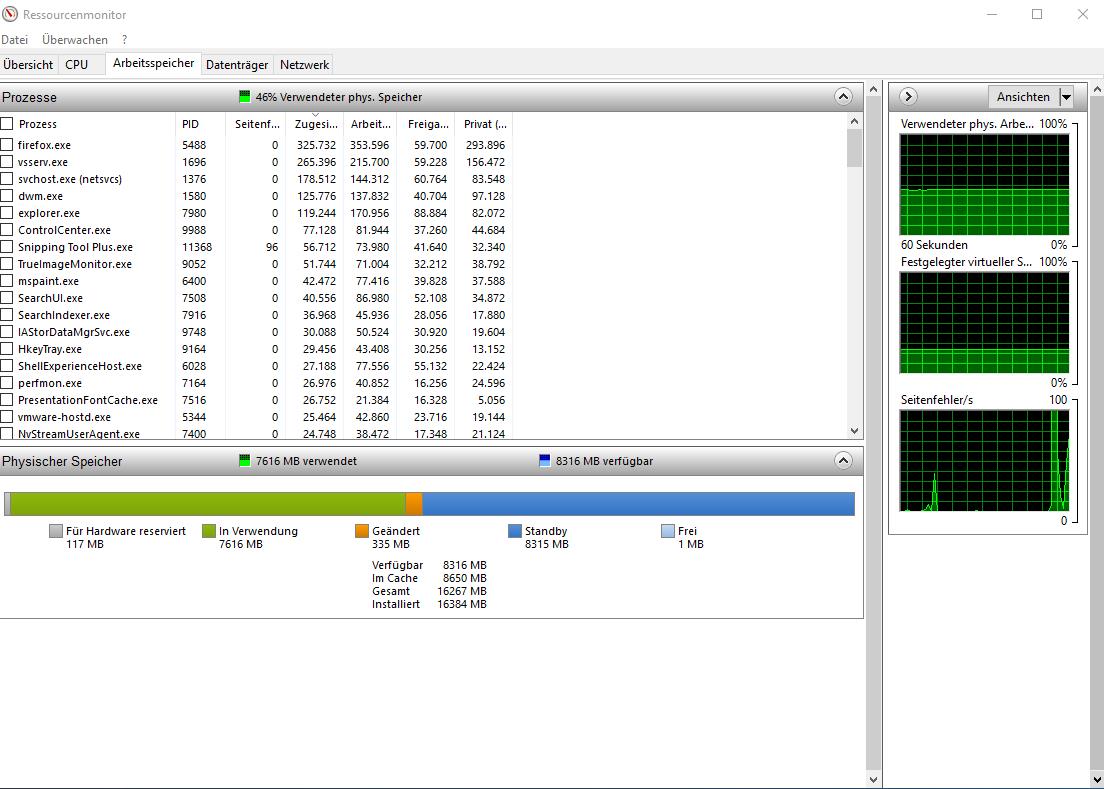
Task: Enable the dwm.exe checkbox
Action: pyautogui.click(x=7, y=196)
